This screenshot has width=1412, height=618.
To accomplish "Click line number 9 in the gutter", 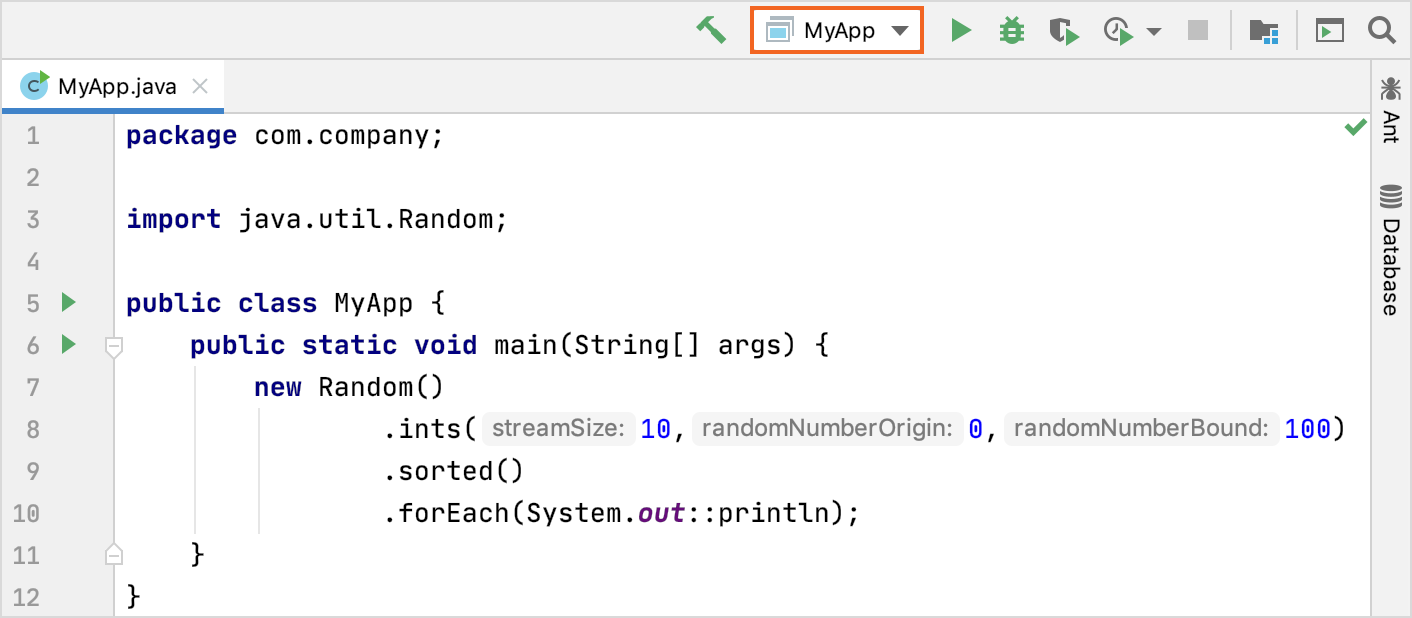I will (33, 471).
